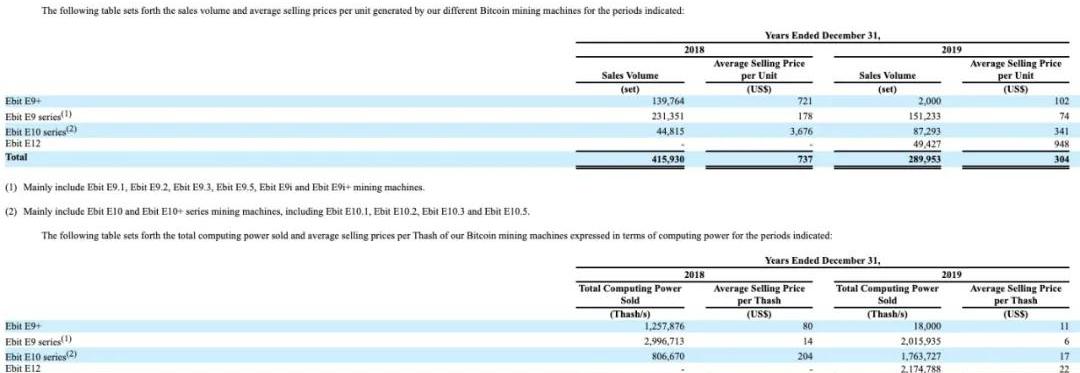The image size is (1080, 373).
Task: Select the 2,015,935 computing power value
Action: [x=920, y=341]
